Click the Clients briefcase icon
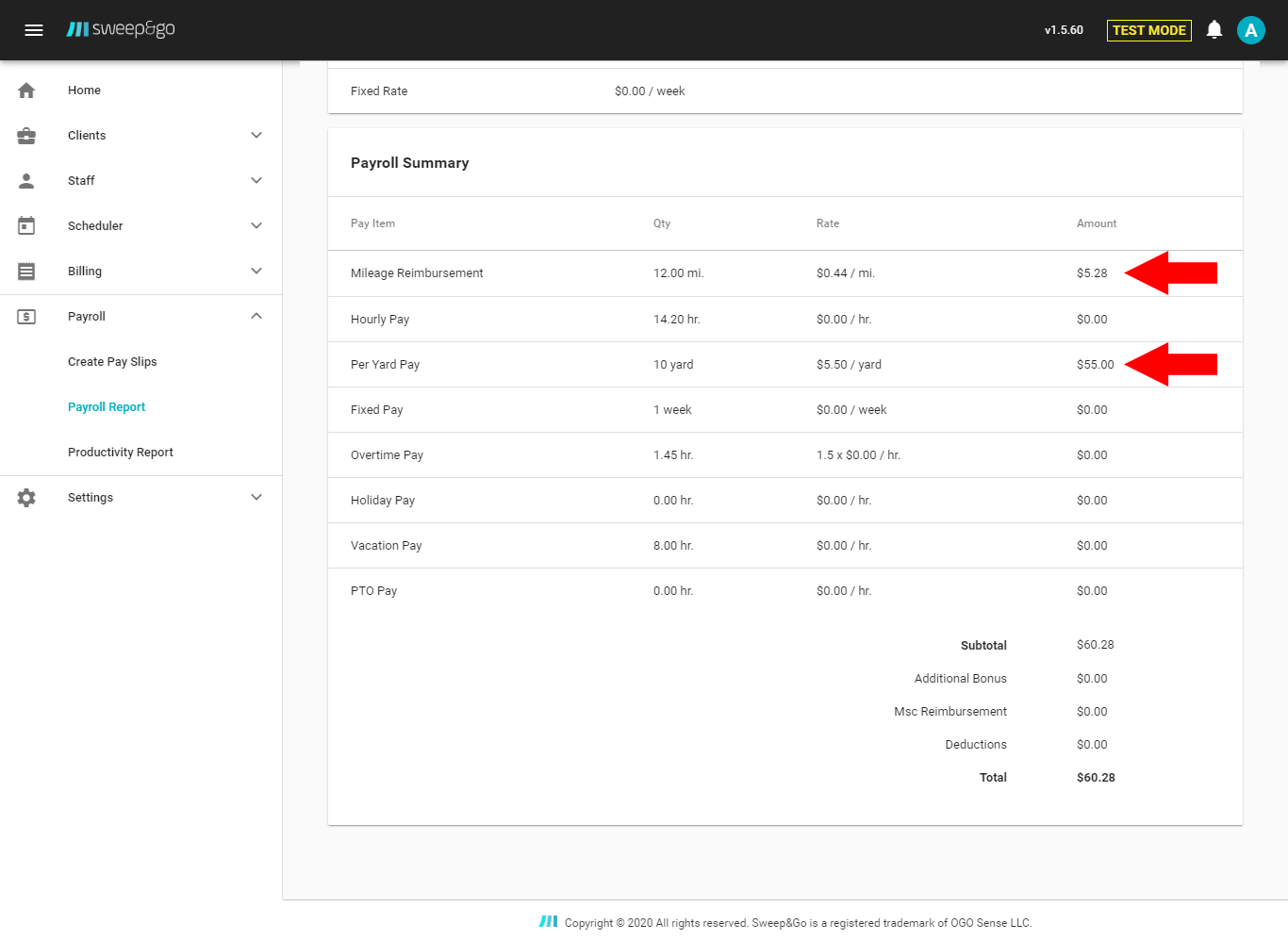 click(x=26, y=136)
